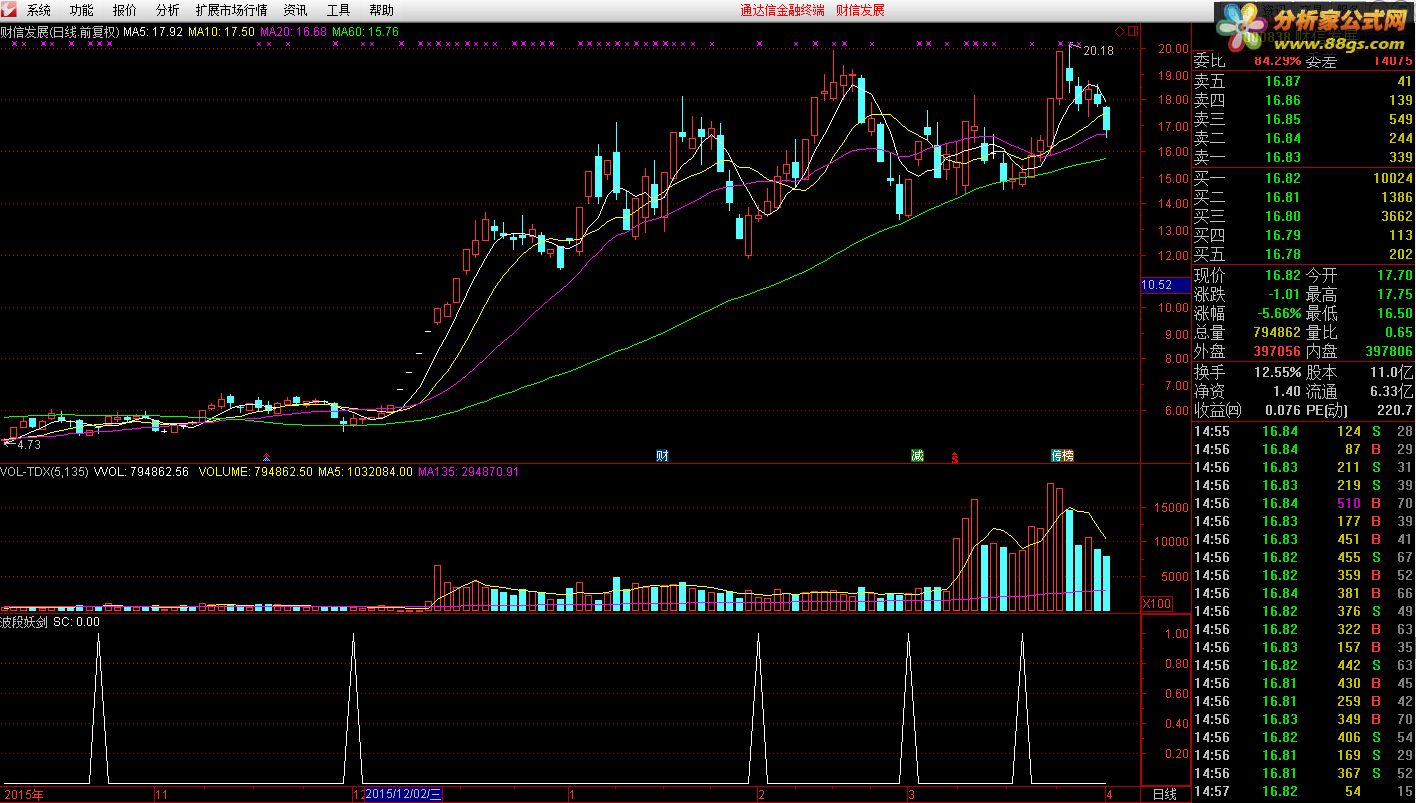Select the 14:57 trade tick row
This screenshot has width=1416, height=803.
[1303, 792]
